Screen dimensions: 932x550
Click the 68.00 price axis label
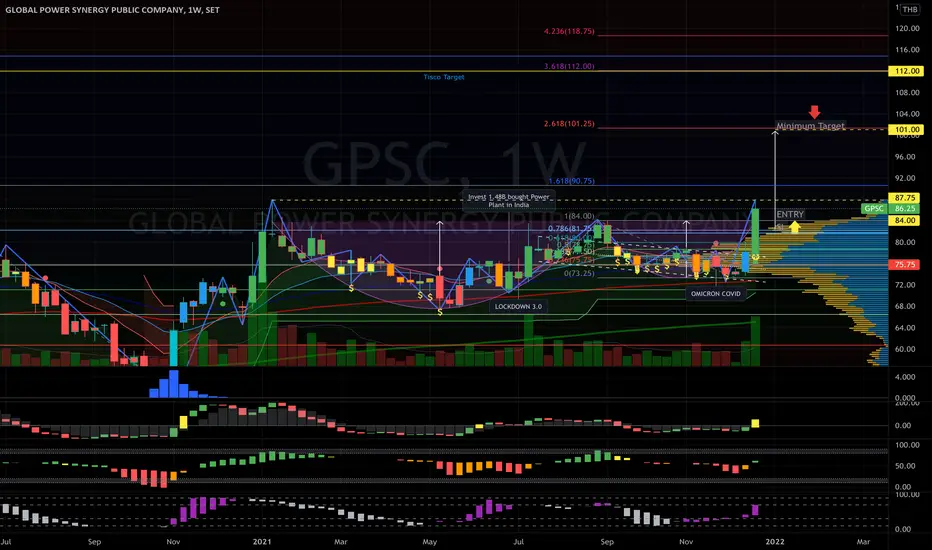point(906,307)
